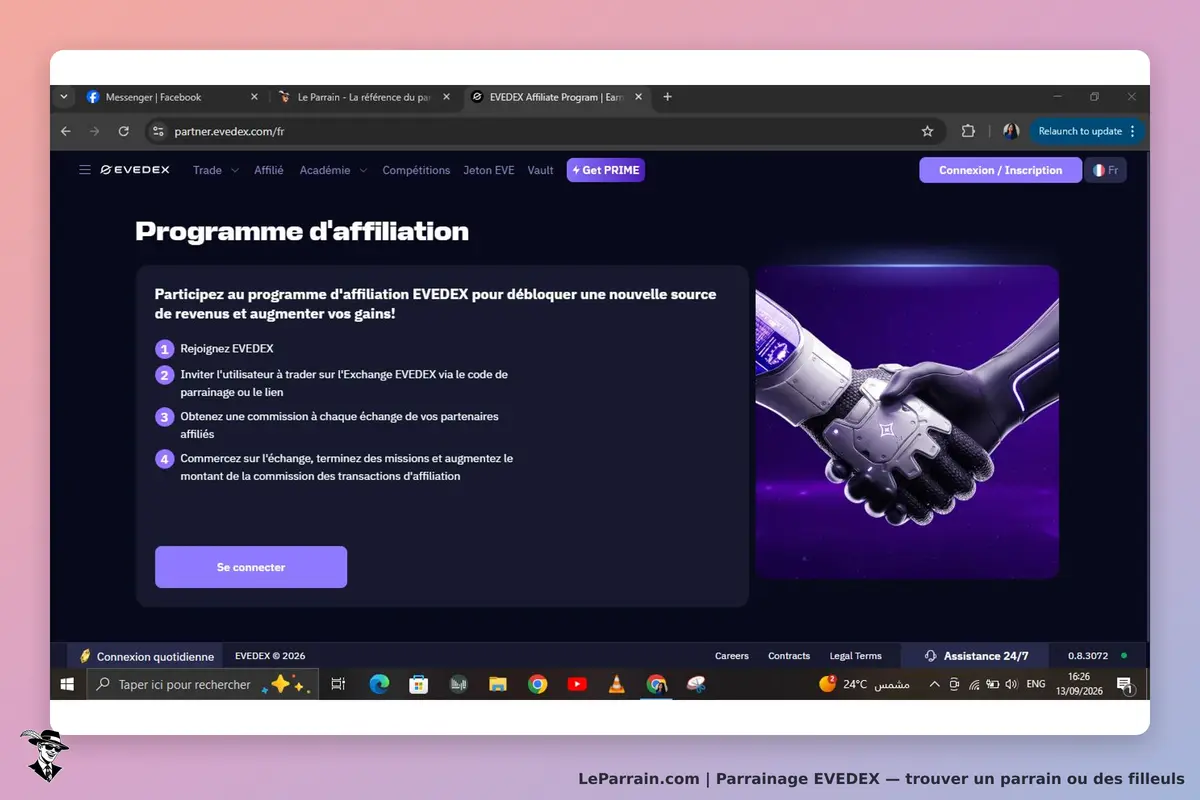
Task: View site information icon in address bar
Action: pos(156,131)
